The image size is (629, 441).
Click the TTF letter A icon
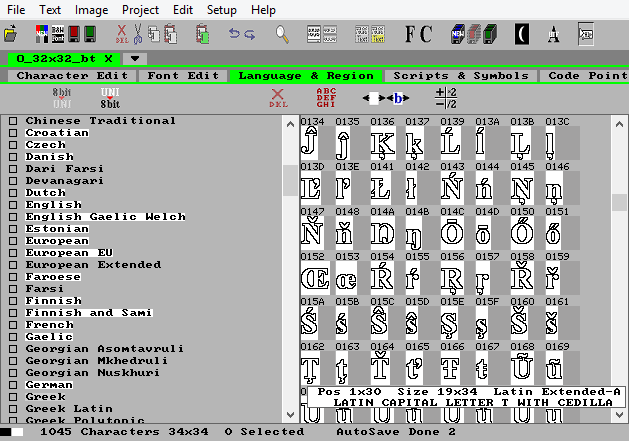tap(554, 34)
